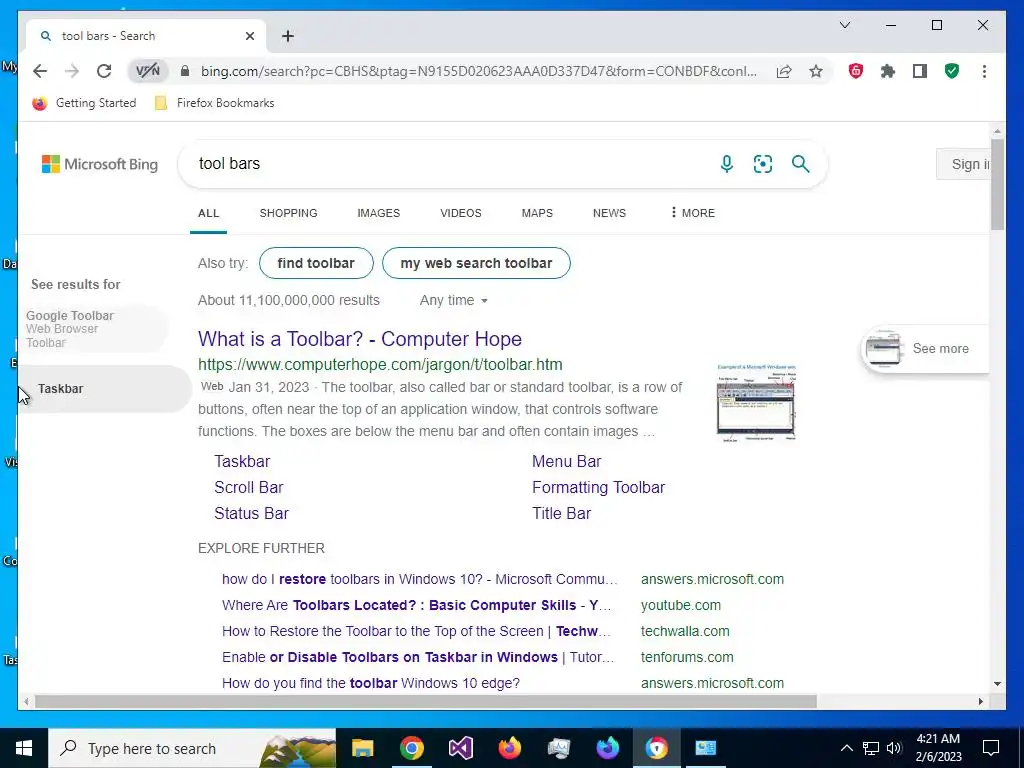
Task: Open visual search camera icon
Action: point(763,164)
